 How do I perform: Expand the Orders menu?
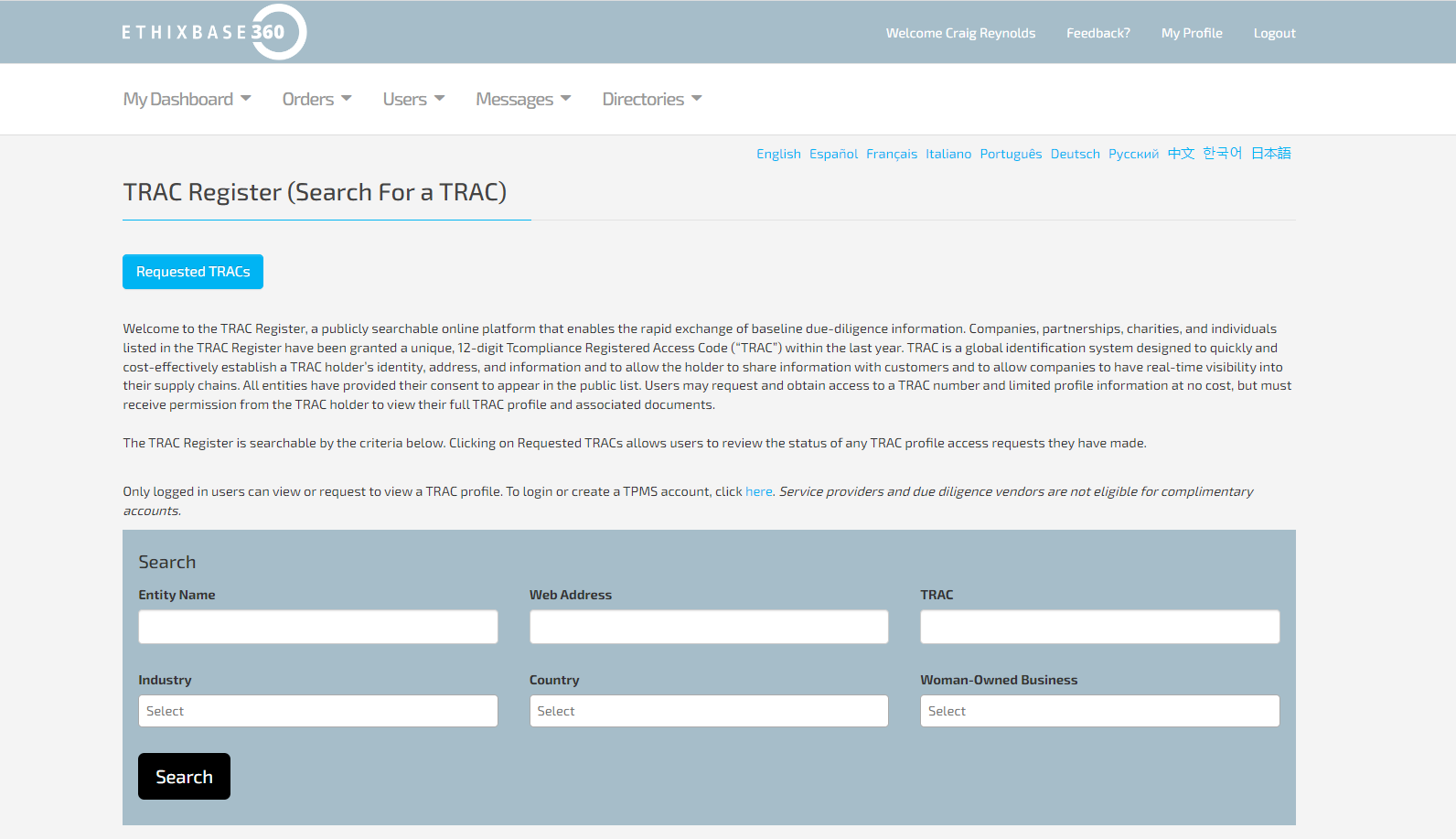(x=316, y=99)
